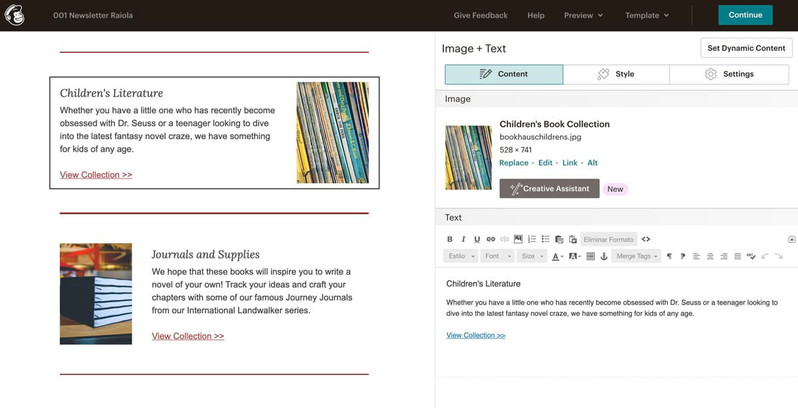Click the anchor icon in editor toolbar
Viewport: 798px width, 408px height.
point(604,257)
